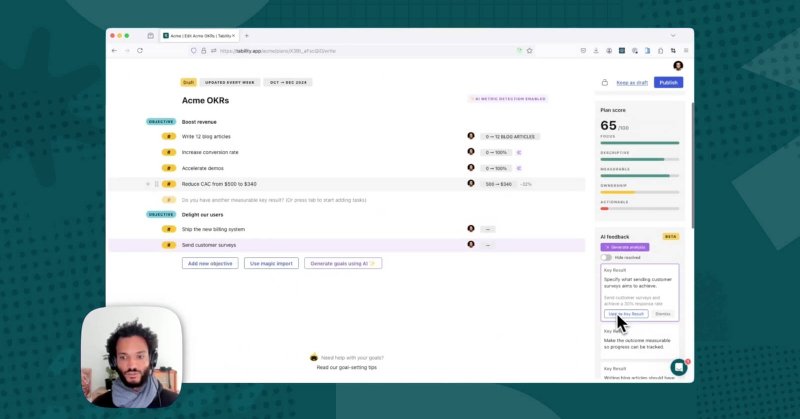The height and width of the screenshot is (419, 800).
Task: Click the hash badge on Increase conversion rate
Action: pos(169,152)
